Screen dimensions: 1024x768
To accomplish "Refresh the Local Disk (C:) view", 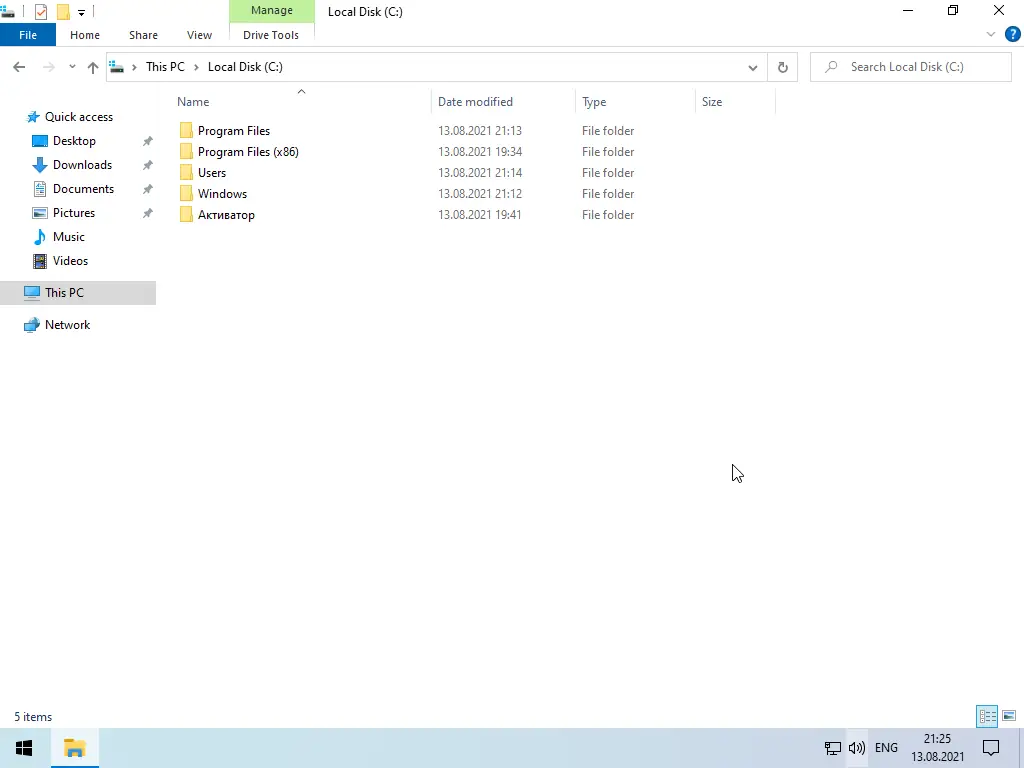I will [782, 67].
